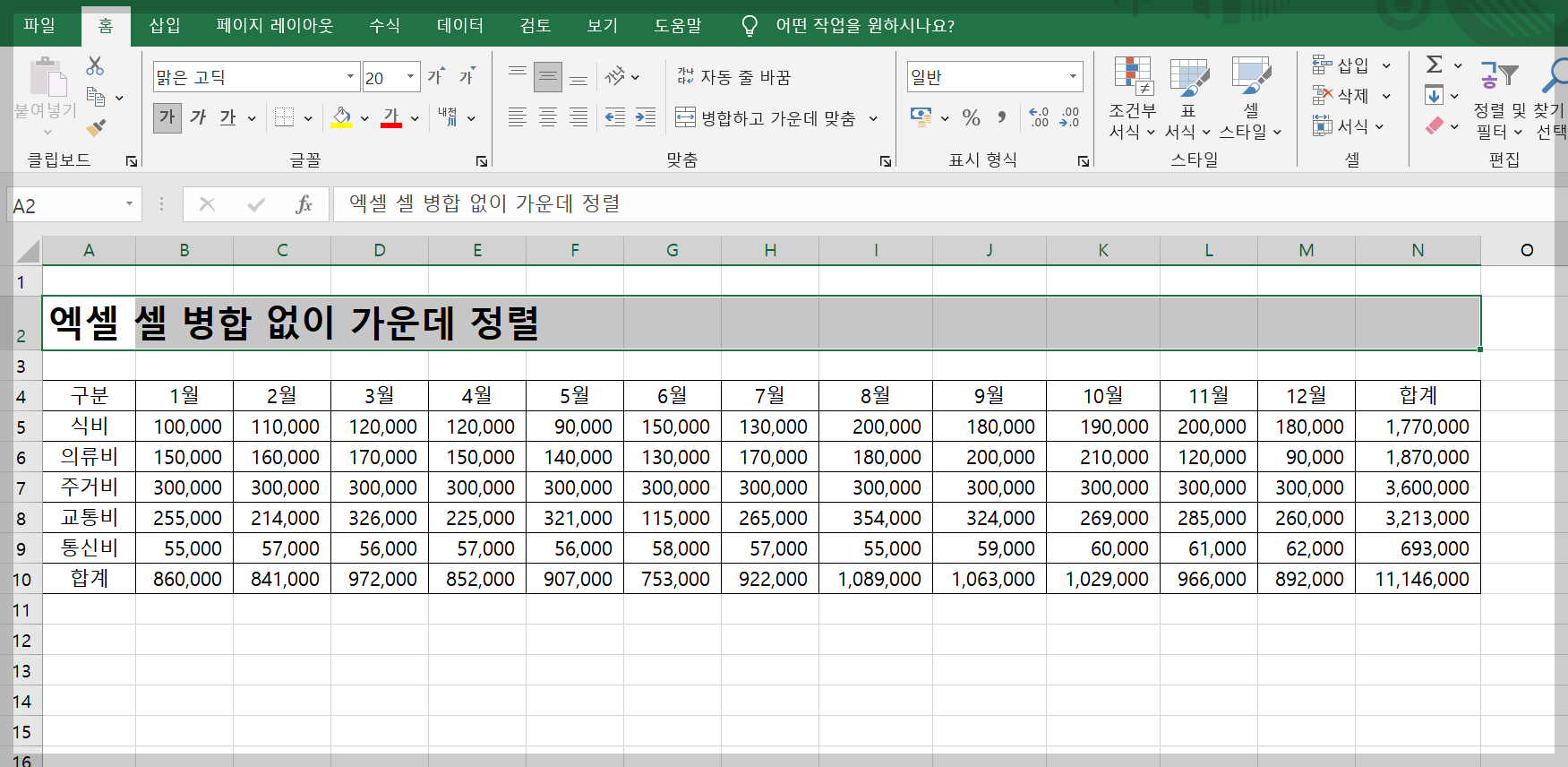Switch to 삽입 ribbon tab
1568x767 pixels.
point(165,25)
